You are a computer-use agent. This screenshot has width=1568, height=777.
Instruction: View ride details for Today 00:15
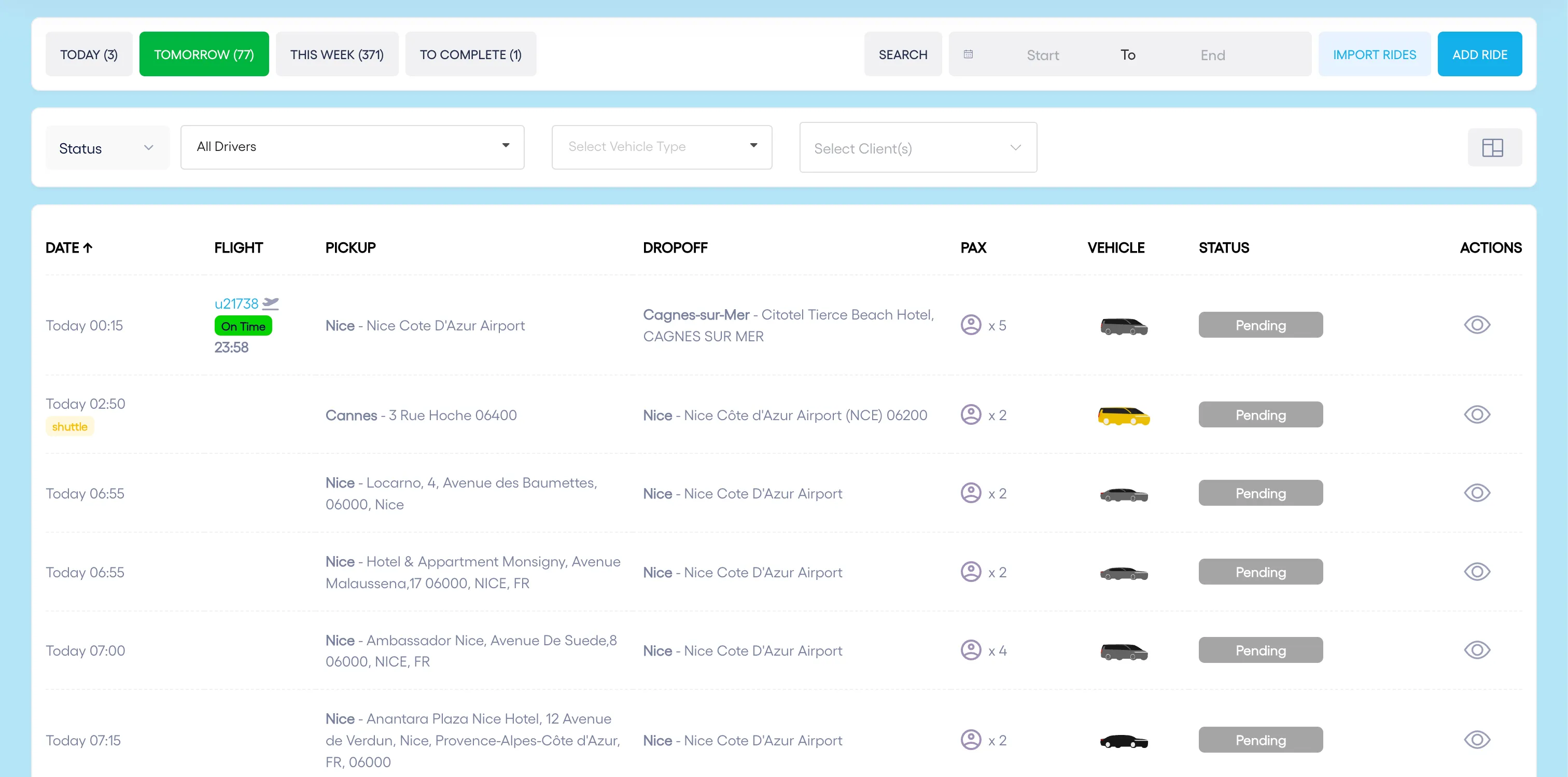click(1477, 325)
